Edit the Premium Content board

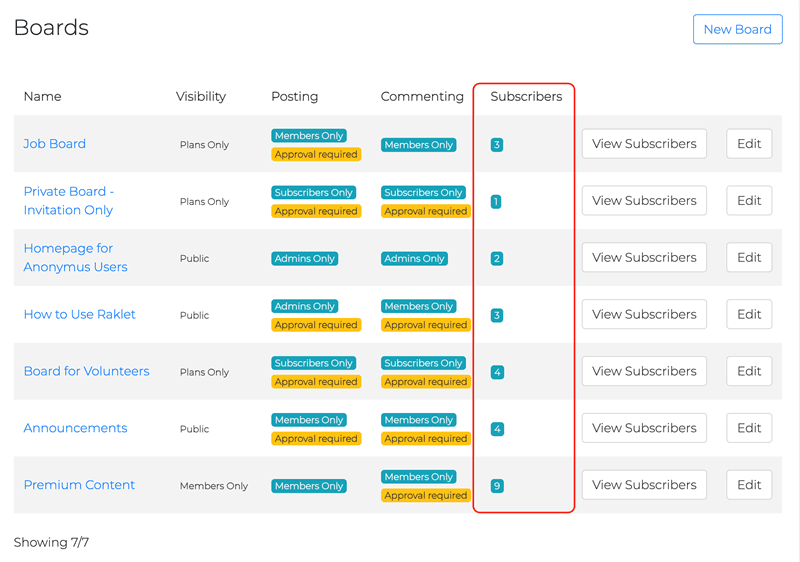click(749, 485)
